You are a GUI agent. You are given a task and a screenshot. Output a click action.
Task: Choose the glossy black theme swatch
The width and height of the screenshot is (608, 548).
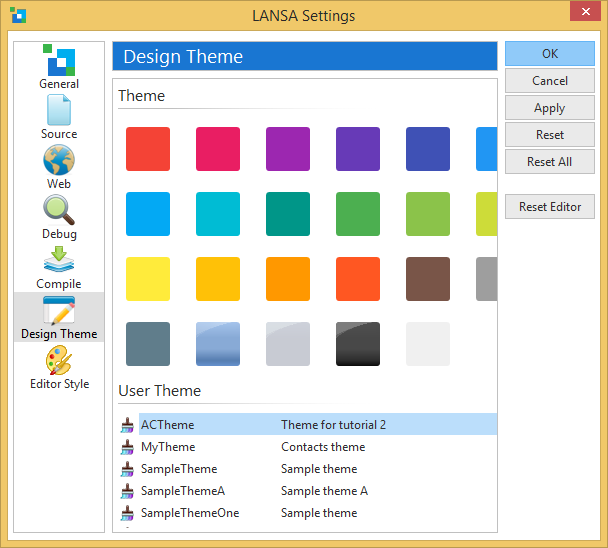coord(358,344)
